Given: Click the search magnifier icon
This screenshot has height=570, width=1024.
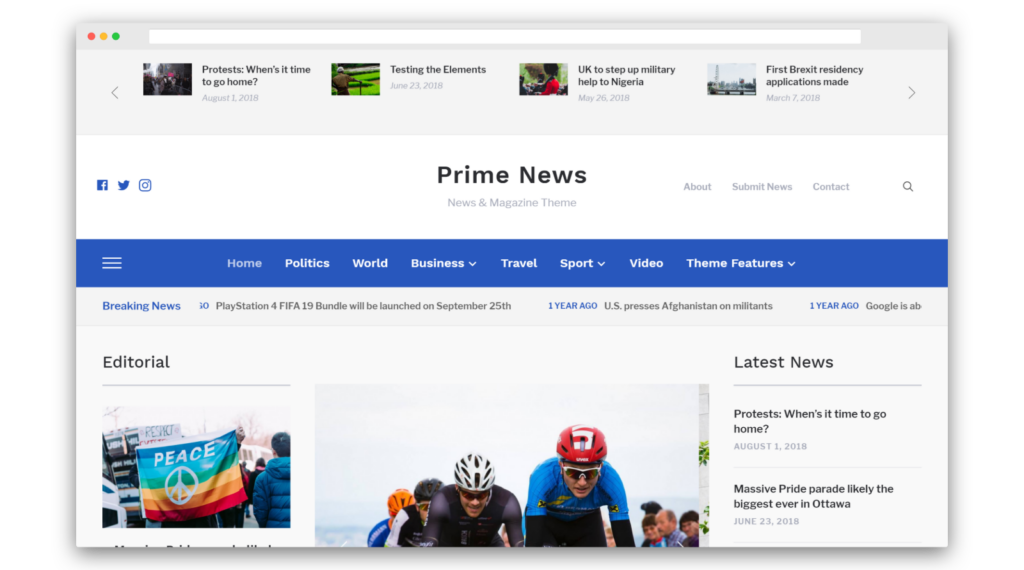Looking at the screenshot, I should click(x=908, y=187).
